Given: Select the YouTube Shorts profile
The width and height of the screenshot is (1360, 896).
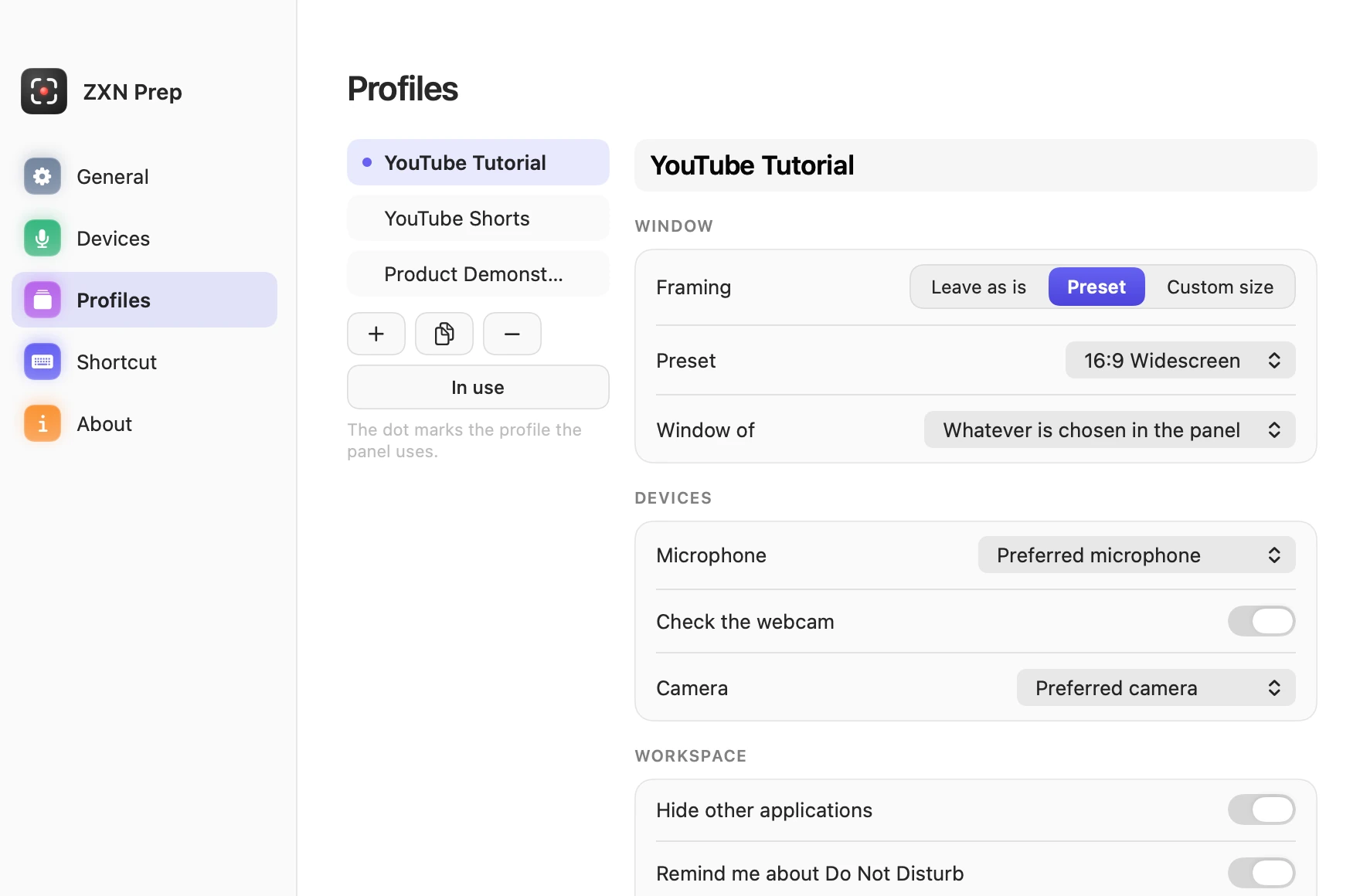Looking at the screenshot, I should (478, 218).
